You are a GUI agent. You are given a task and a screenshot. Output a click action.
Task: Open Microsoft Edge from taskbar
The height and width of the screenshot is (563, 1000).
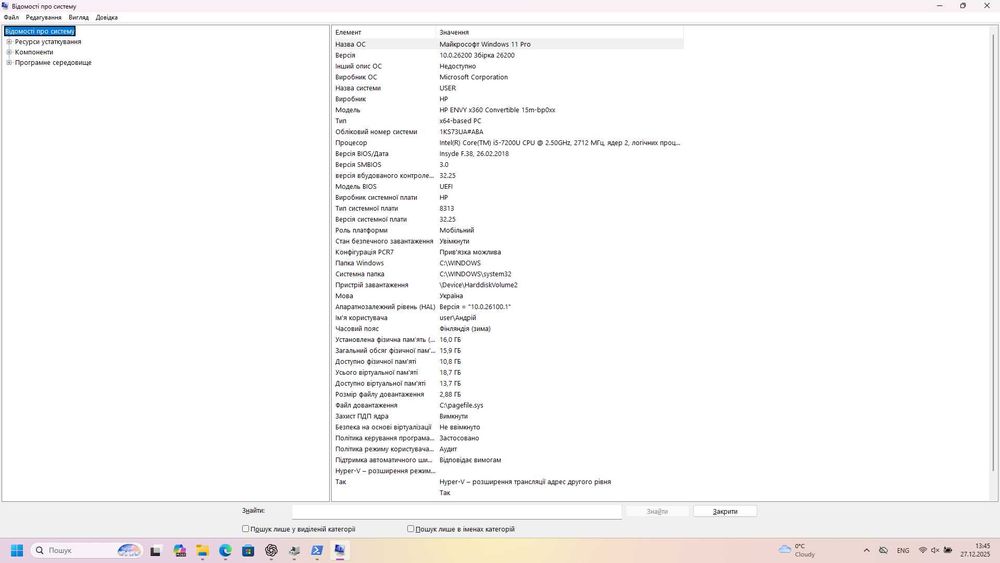(225, 550)
